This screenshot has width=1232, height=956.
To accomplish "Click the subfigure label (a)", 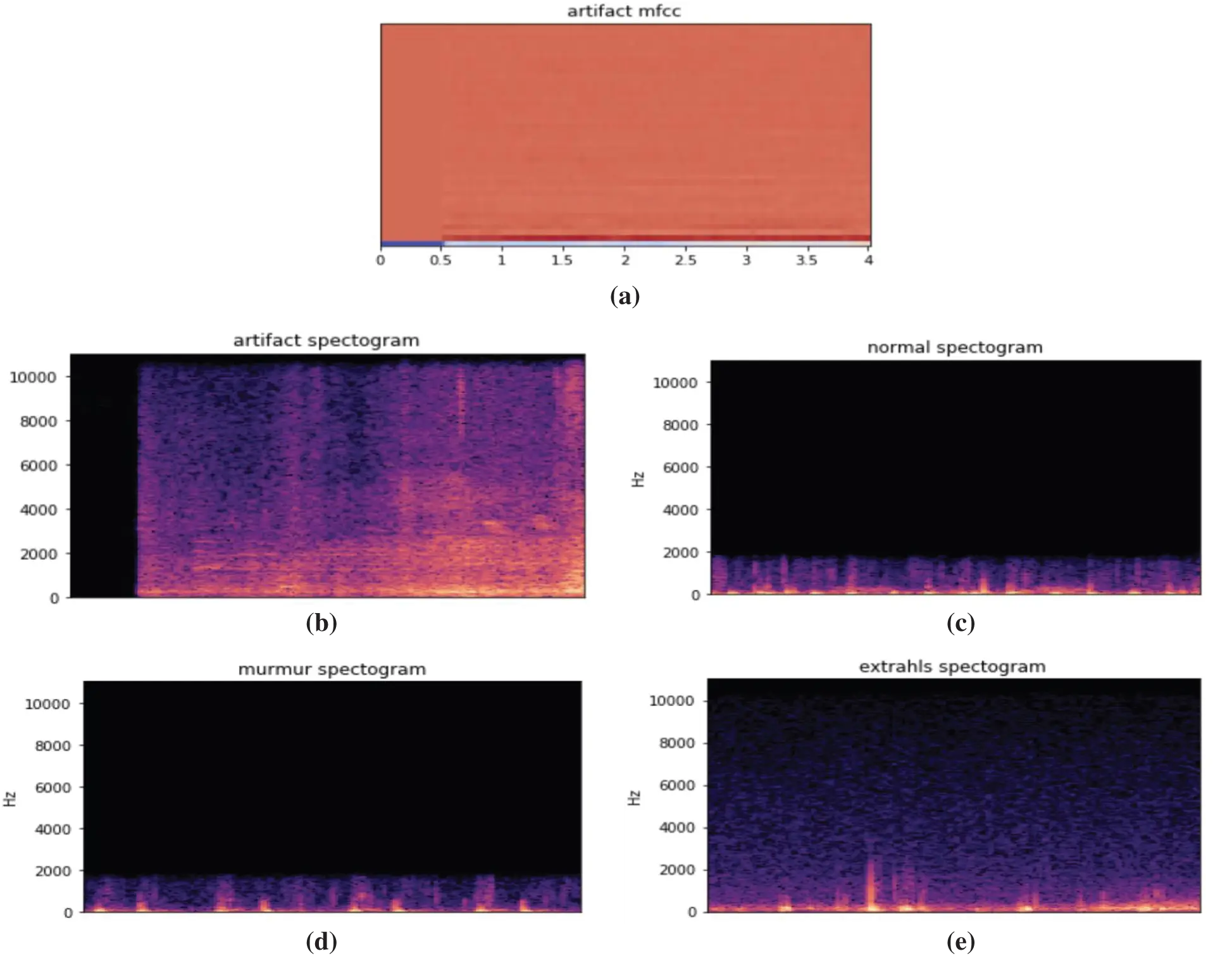I will [625, 295].
